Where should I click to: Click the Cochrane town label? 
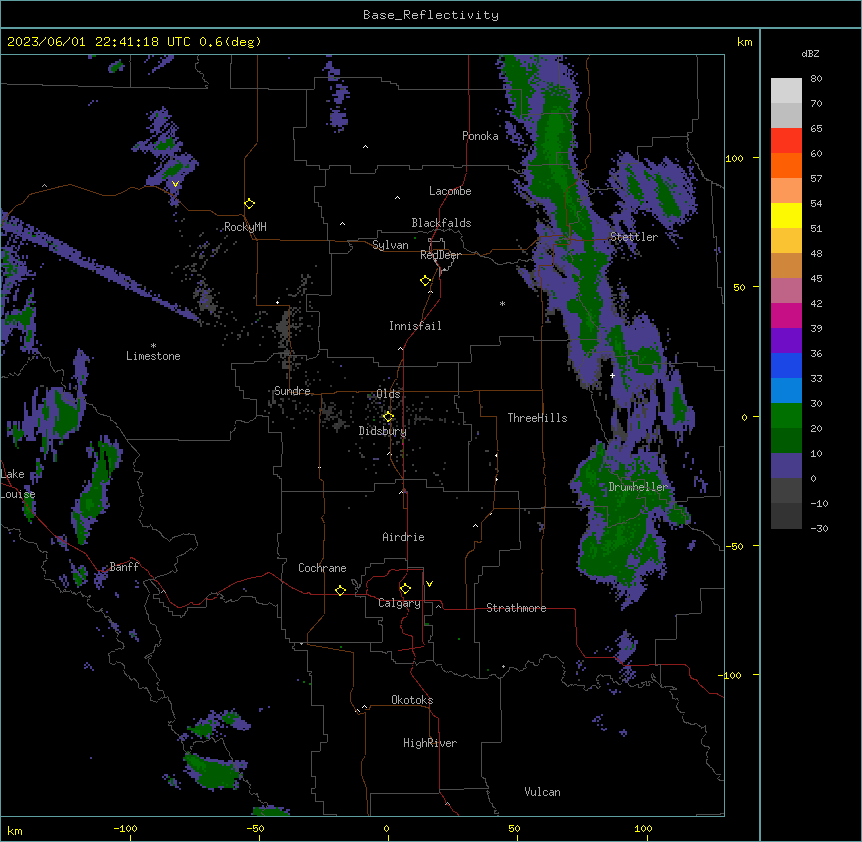coord(322,568)
